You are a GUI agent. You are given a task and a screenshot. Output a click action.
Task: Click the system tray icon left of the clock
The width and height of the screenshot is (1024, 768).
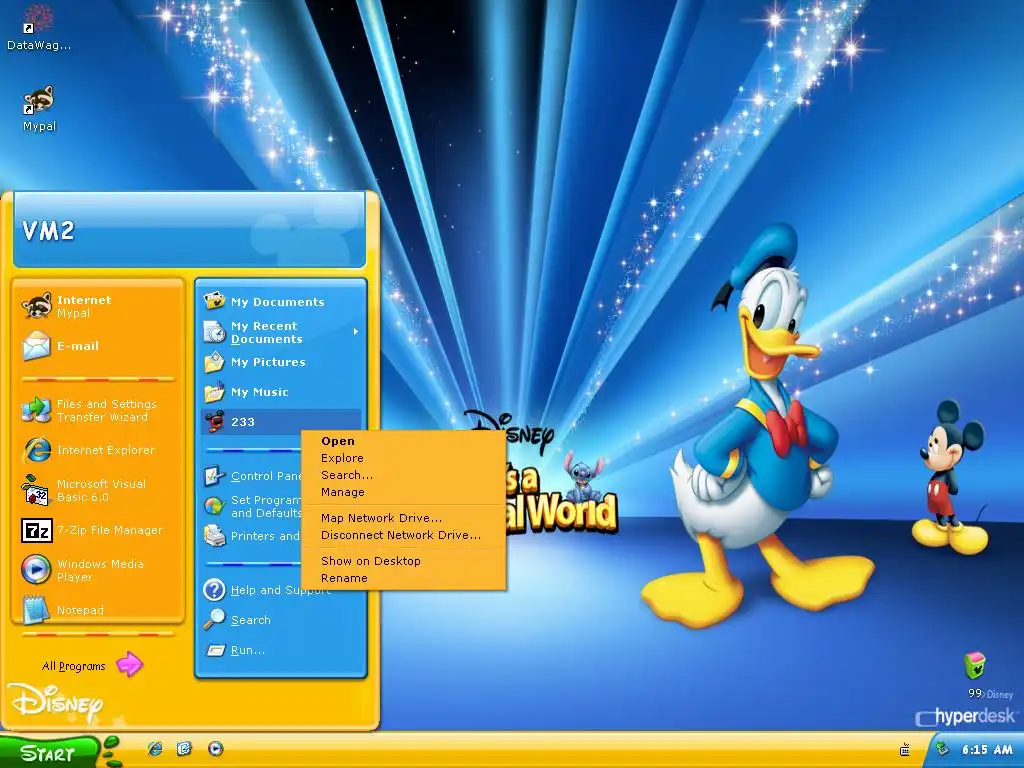[x=904, y=750]
